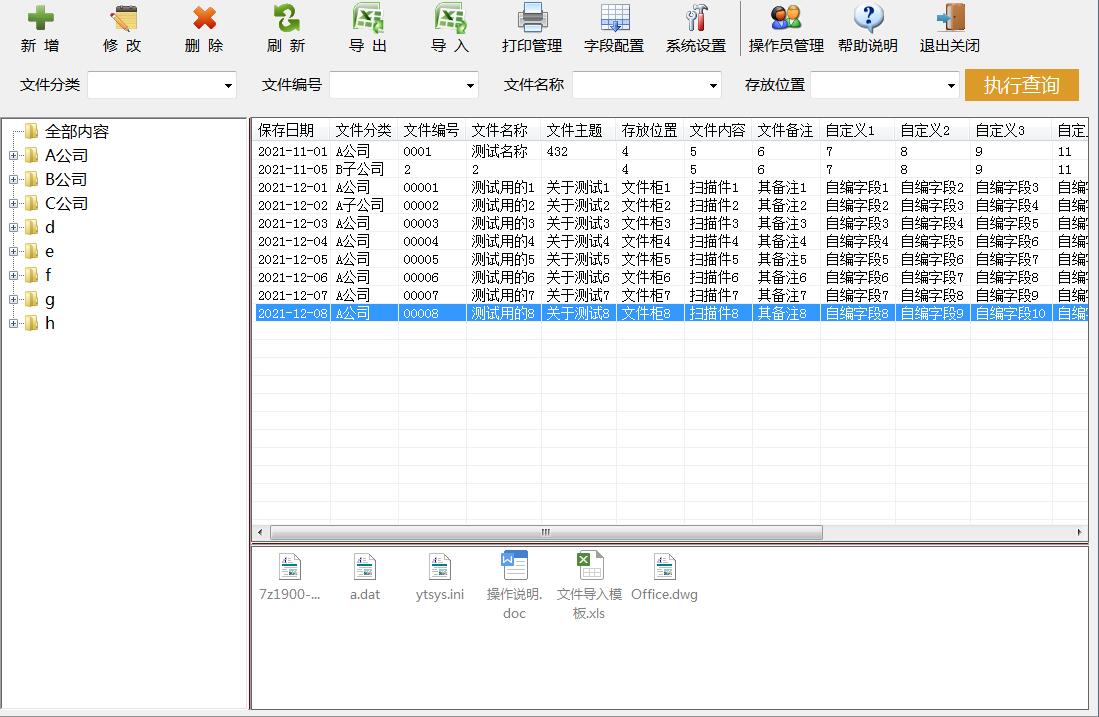Click the 新增 (Add) green plus icon
The height and width of the screenshot is (717, 1099).
[x=40, y=20]
